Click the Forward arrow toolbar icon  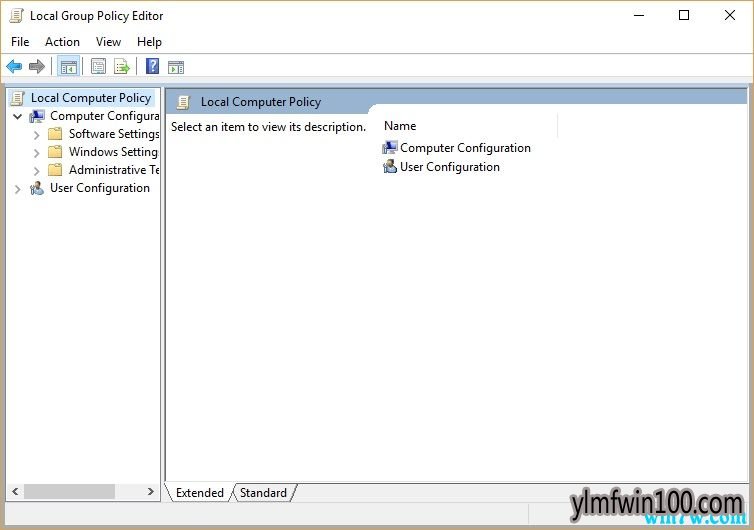pyautogui.click(x=37, y=66)
